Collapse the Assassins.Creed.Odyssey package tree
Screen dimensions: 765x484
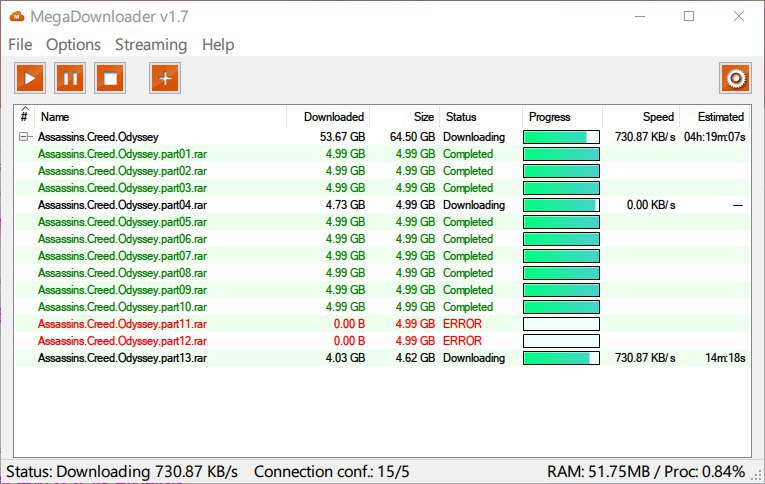tap(24, 137)
